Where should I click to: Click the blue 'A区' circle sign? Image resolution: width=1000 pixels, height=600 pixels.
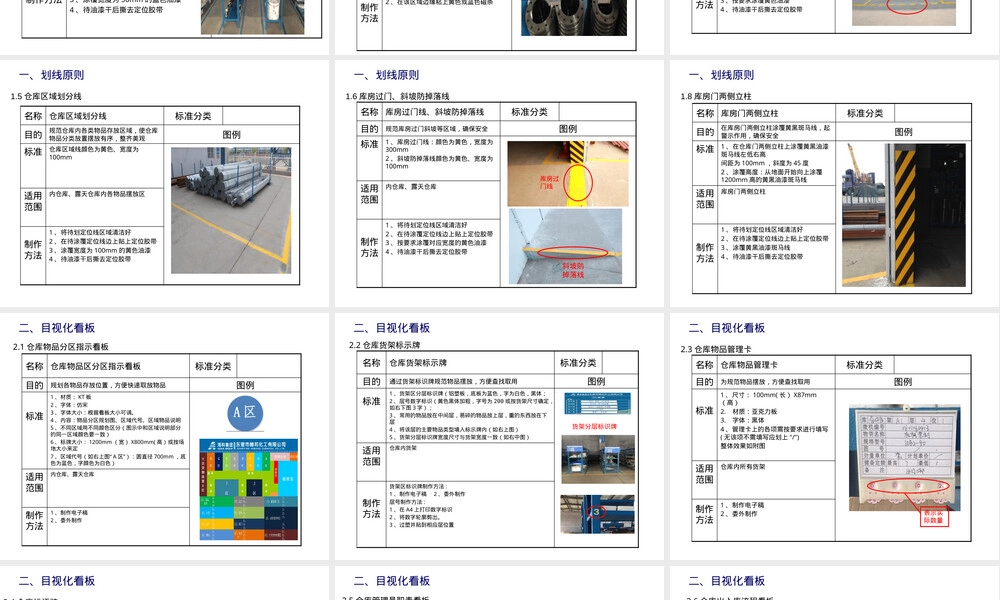coord(245,413)
